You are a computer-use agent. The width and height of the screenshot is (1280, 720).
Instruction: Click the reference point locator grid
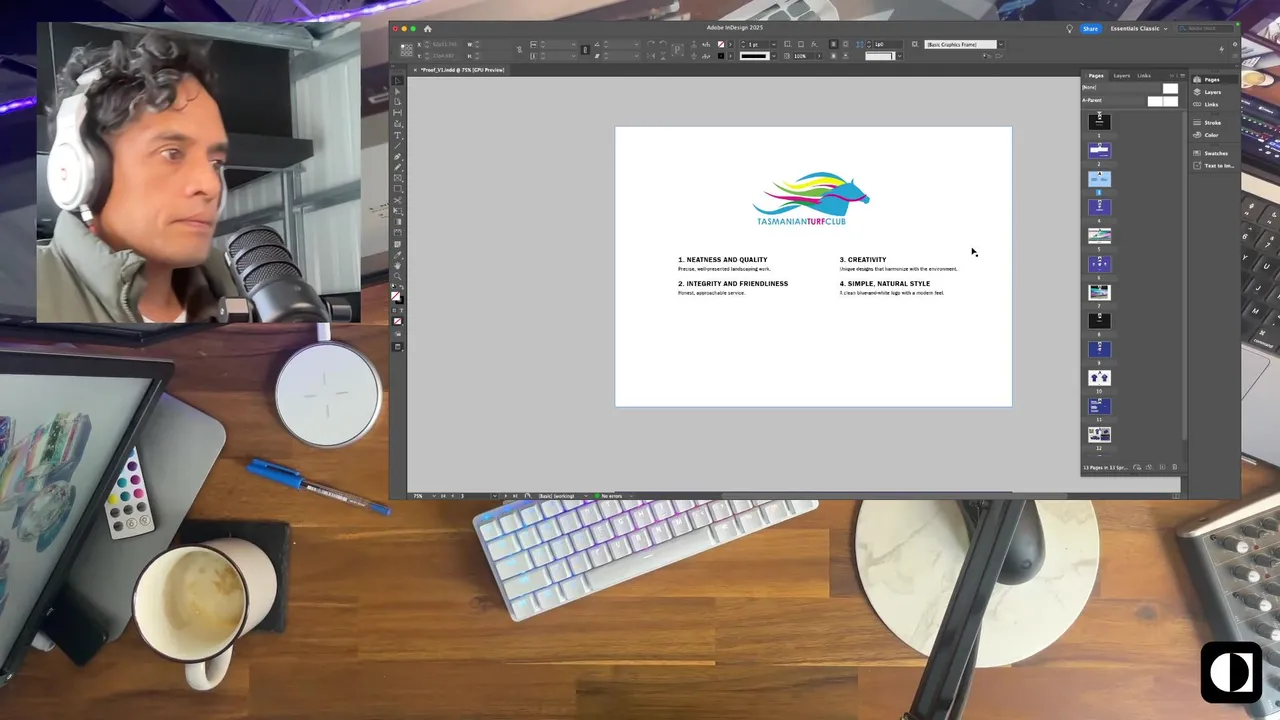tap(406, 50)
